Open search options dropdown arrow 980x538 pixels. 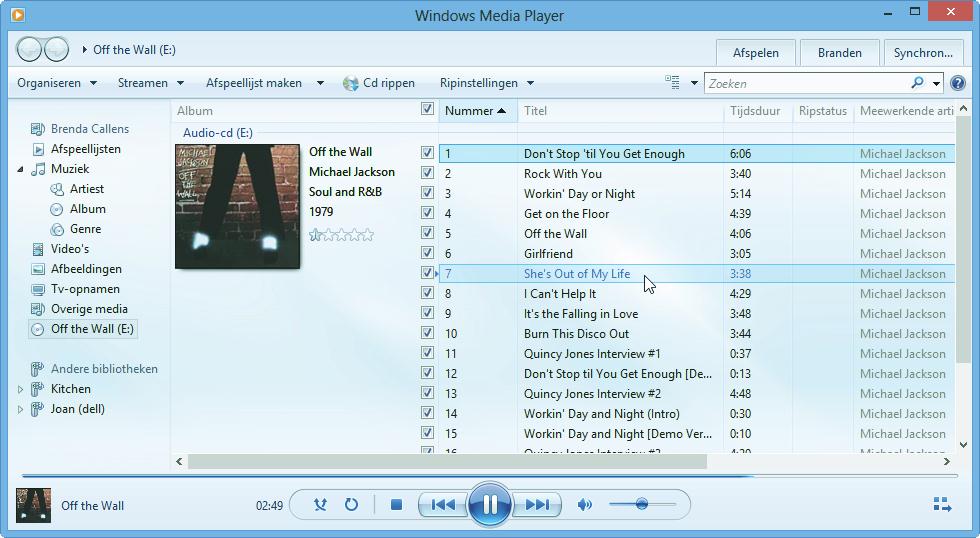coord(936,83)
